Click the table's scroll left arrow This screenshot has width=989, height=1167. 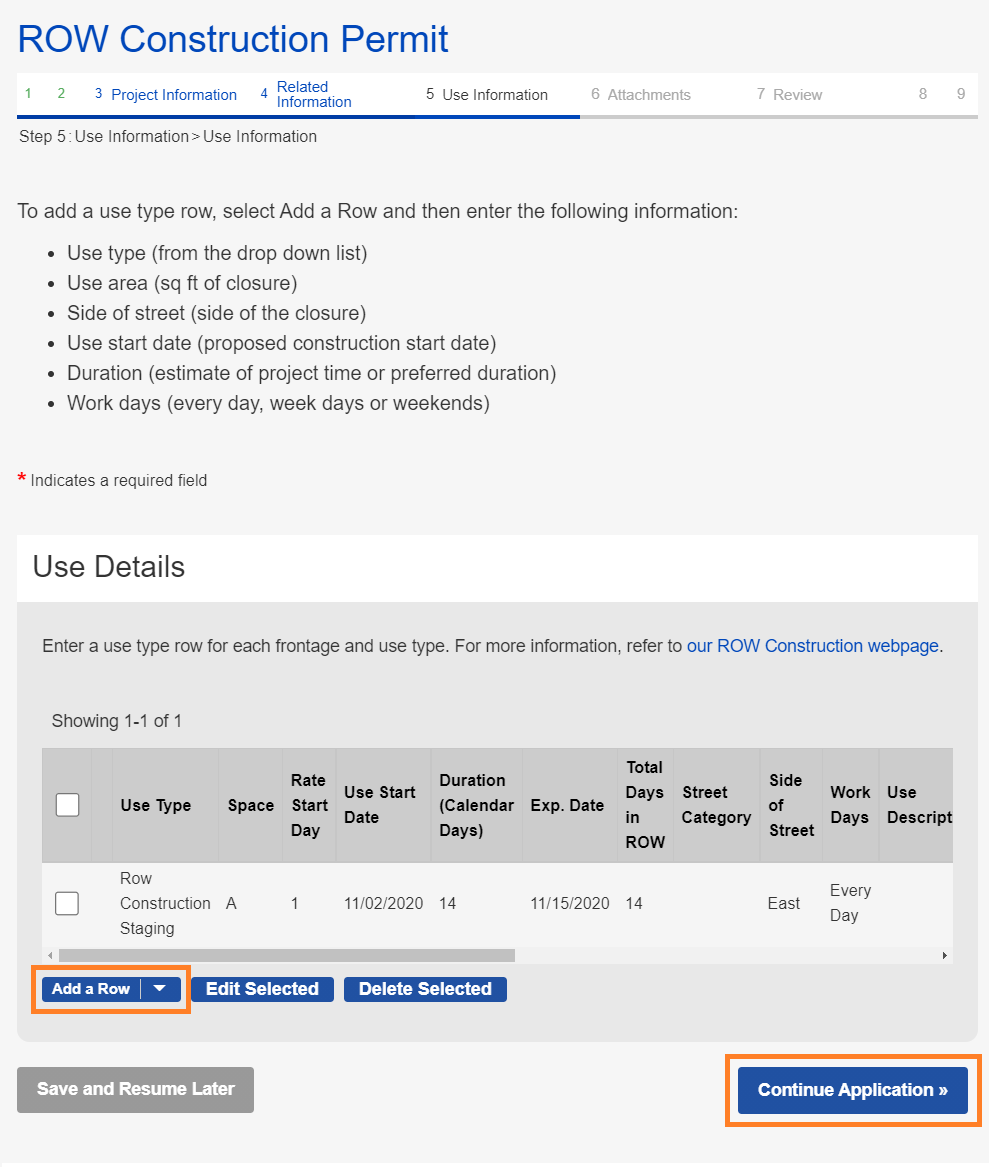point(50,956)
